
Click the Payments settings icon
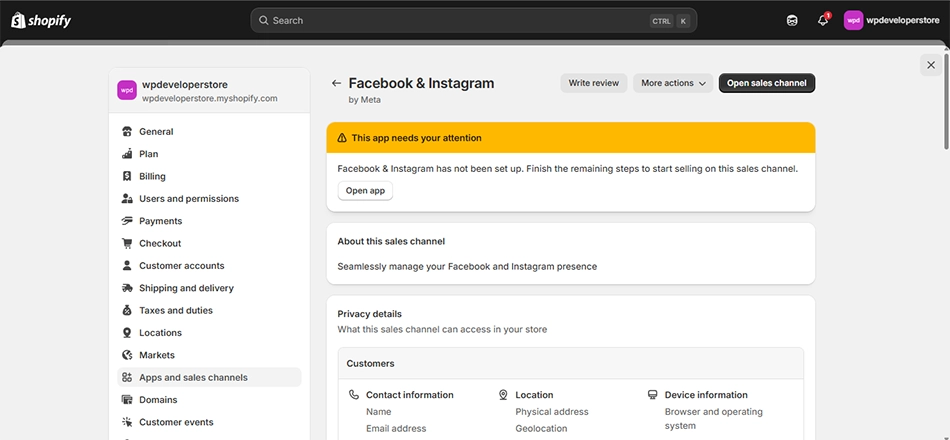pos(127,221)
